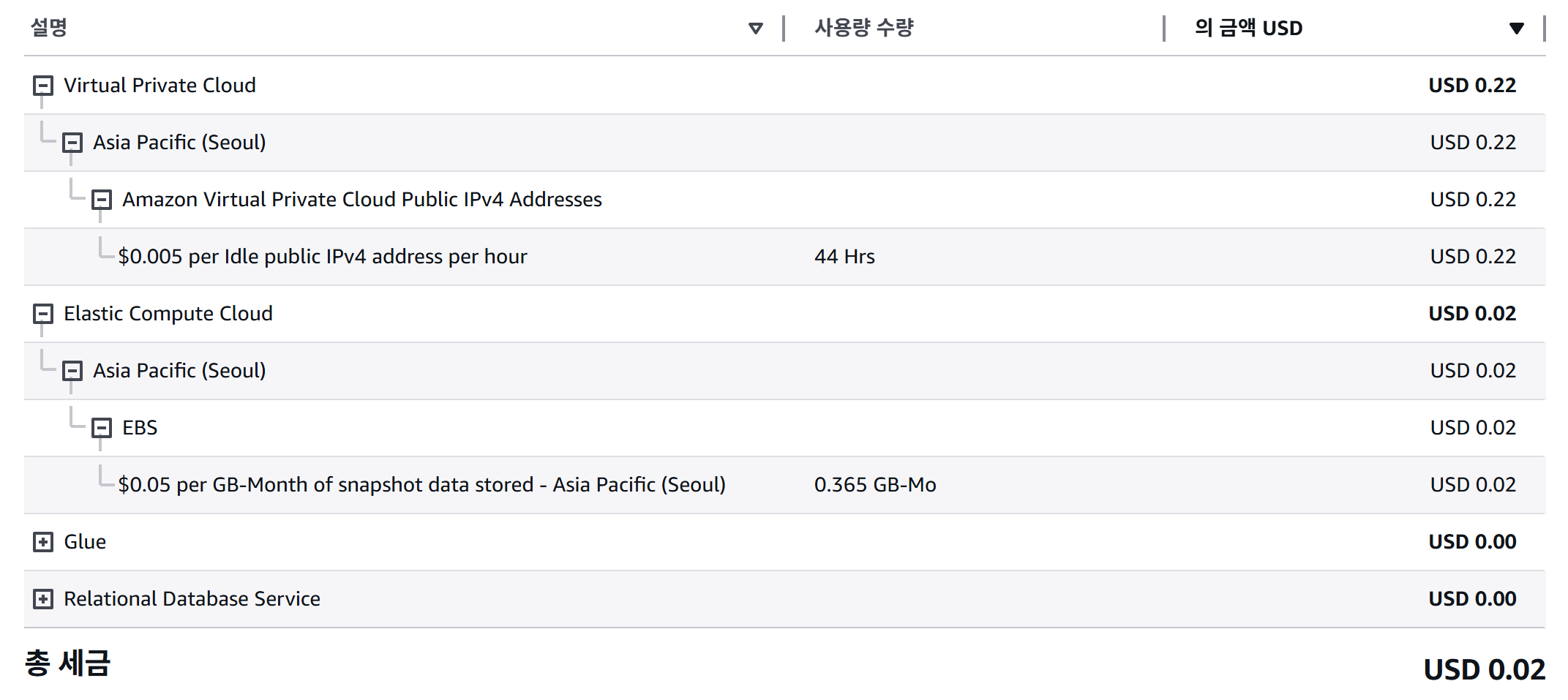Collapse the EBS row
Image resolution: width=1568 pixels, height=700 pixels.
102,428
